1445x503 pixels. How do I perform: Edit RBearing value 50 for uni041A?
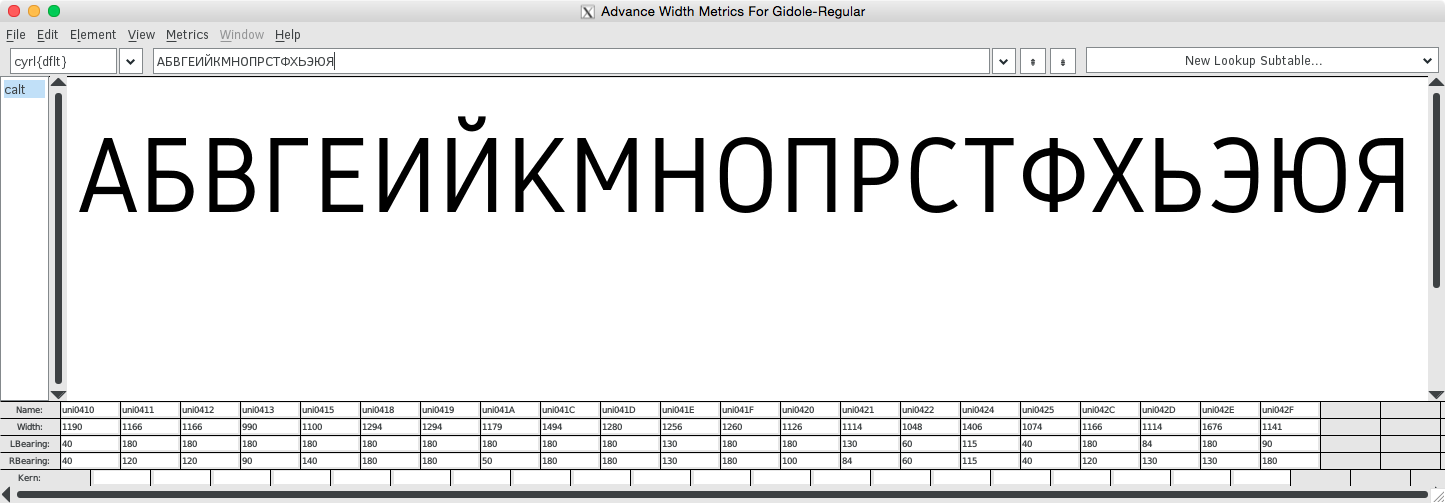click(x=510, y=461)
